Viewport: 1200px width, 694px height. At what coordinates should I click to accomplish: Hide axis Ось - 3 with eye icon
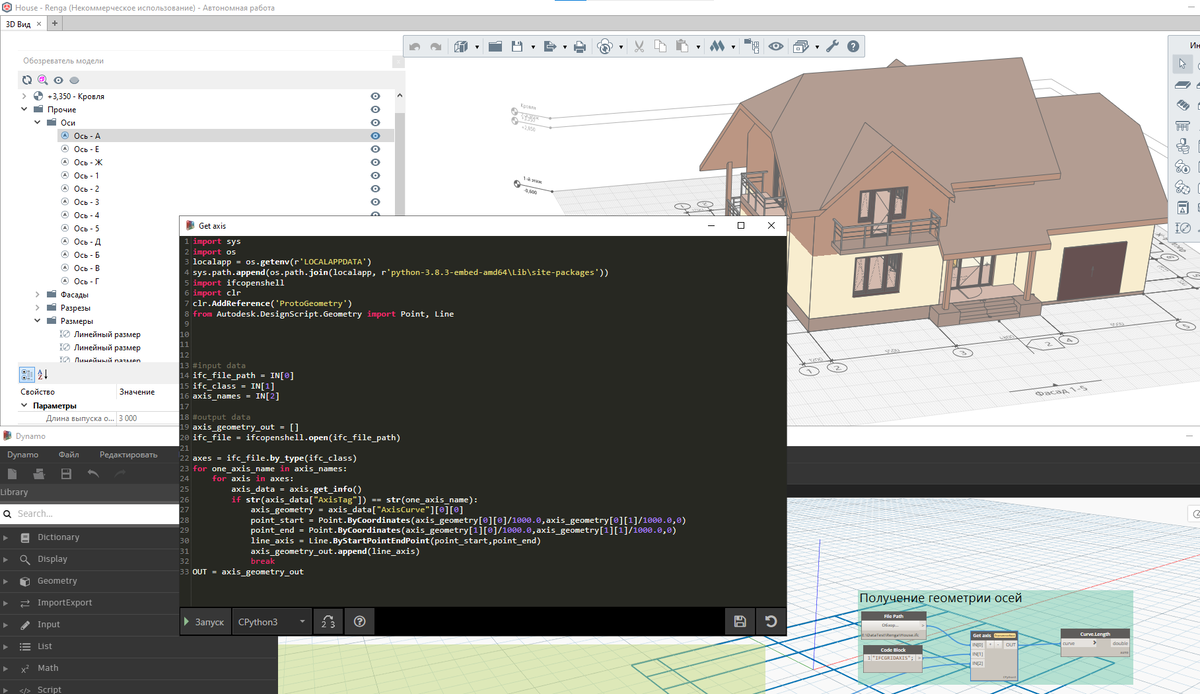[376, 201]
